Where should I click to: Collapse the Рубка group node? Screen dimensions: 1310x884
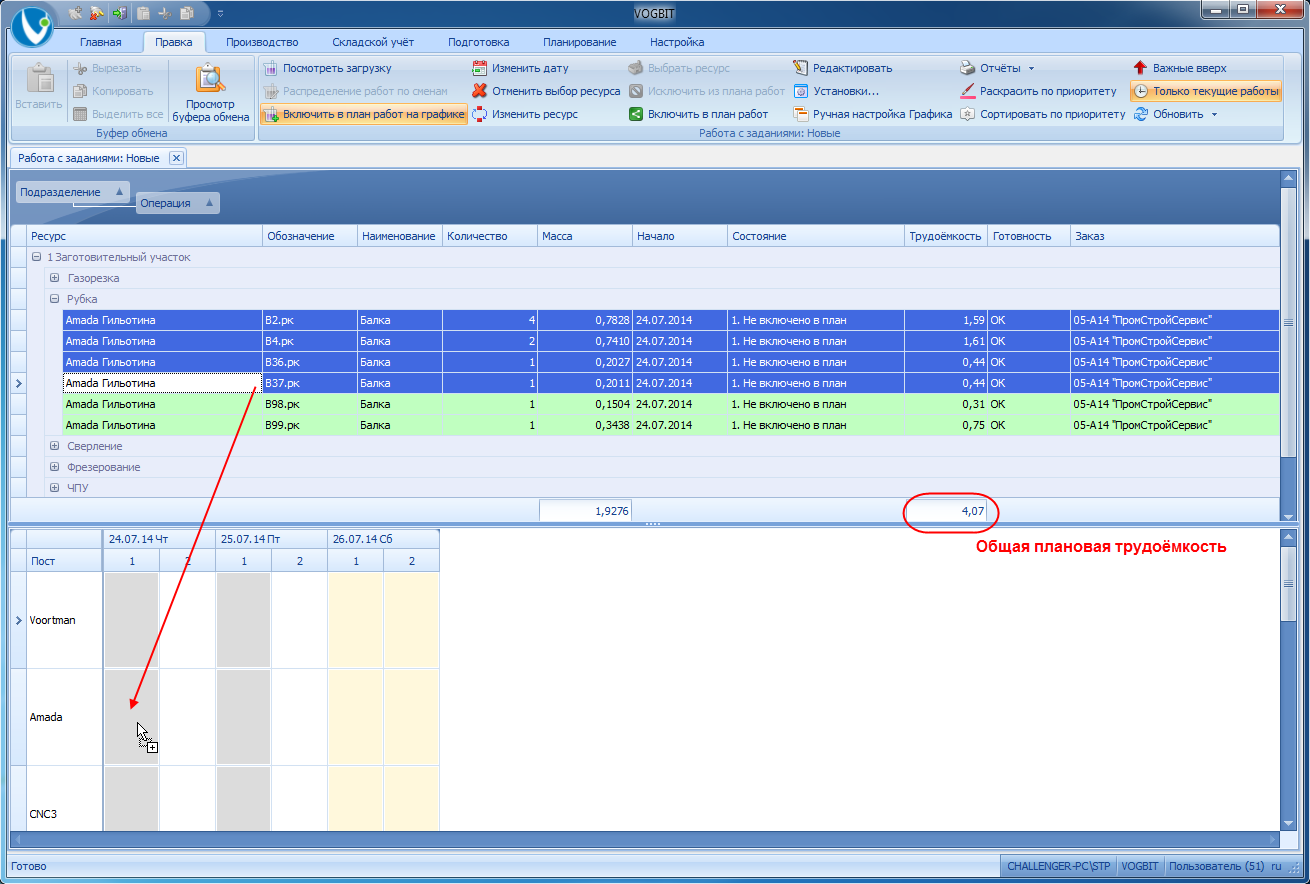[55, 299]
